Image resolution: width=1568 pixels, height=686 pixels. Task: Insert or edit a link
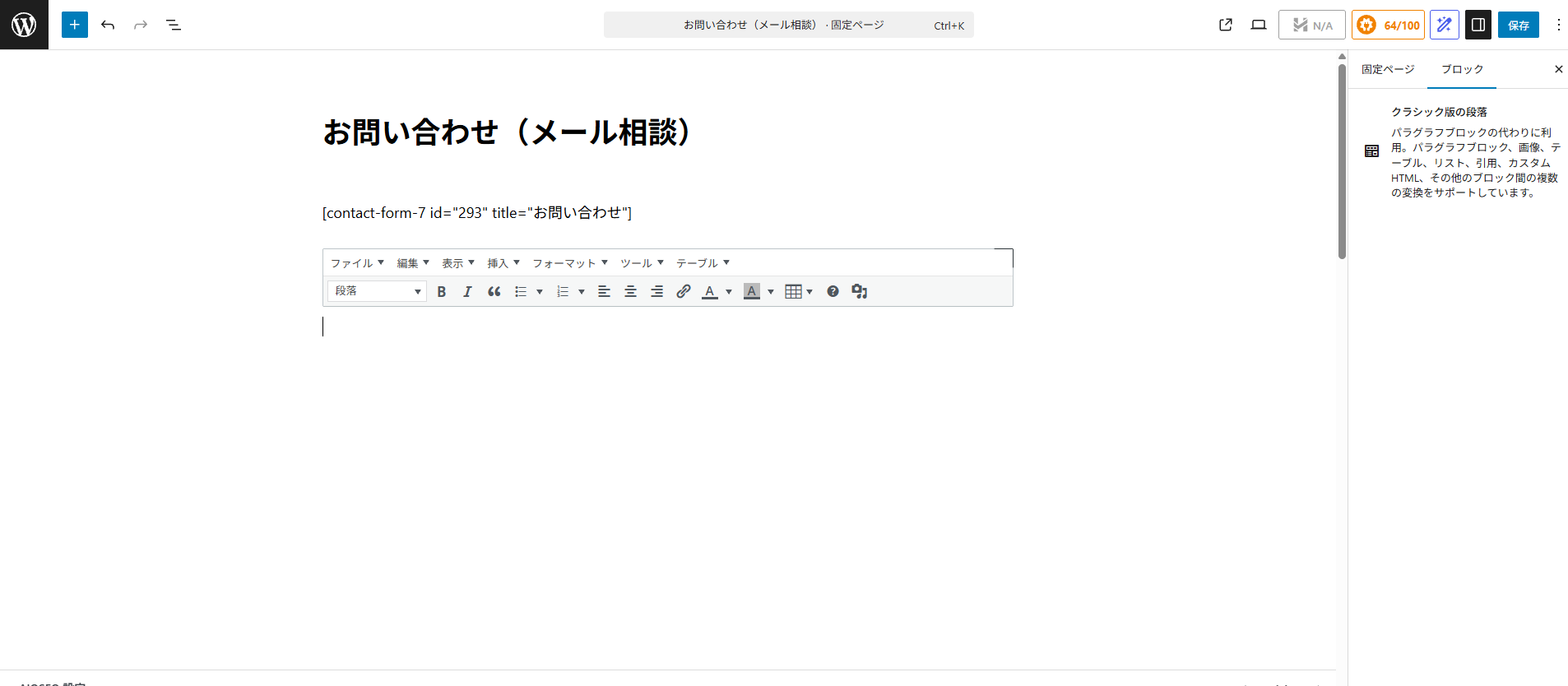683,291
